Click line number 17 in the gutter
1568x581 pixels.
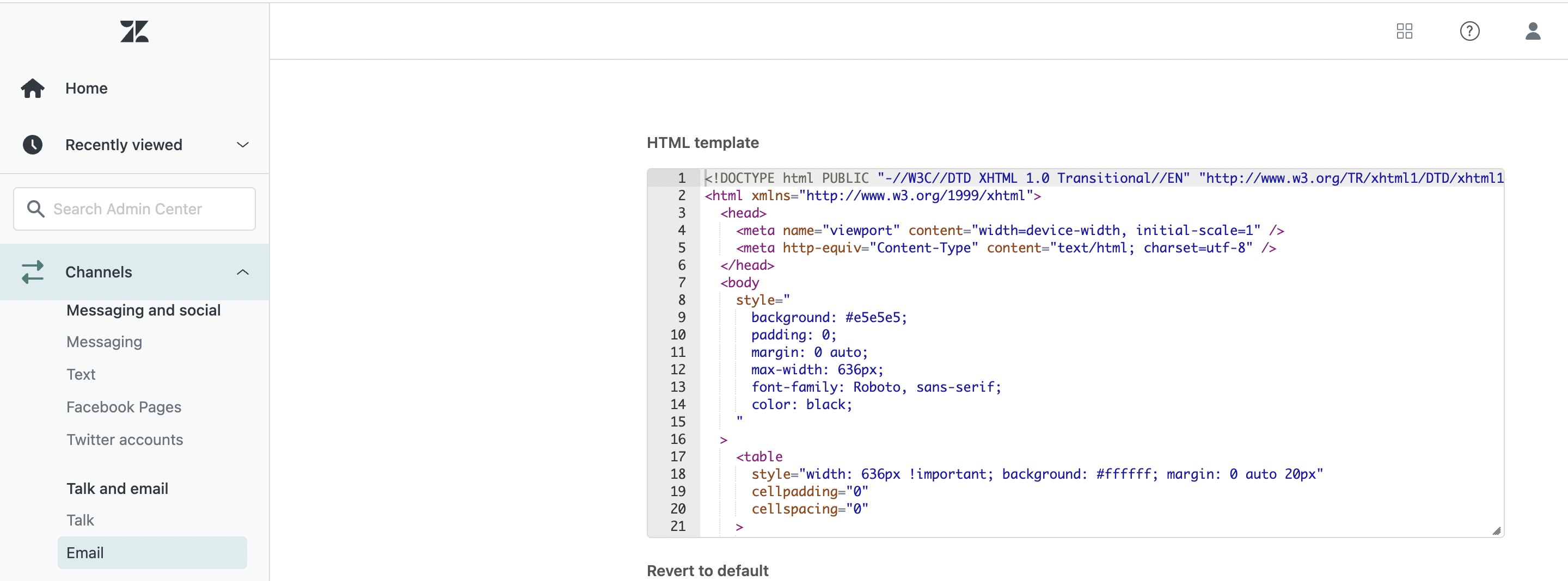click(x=677, y=456)
